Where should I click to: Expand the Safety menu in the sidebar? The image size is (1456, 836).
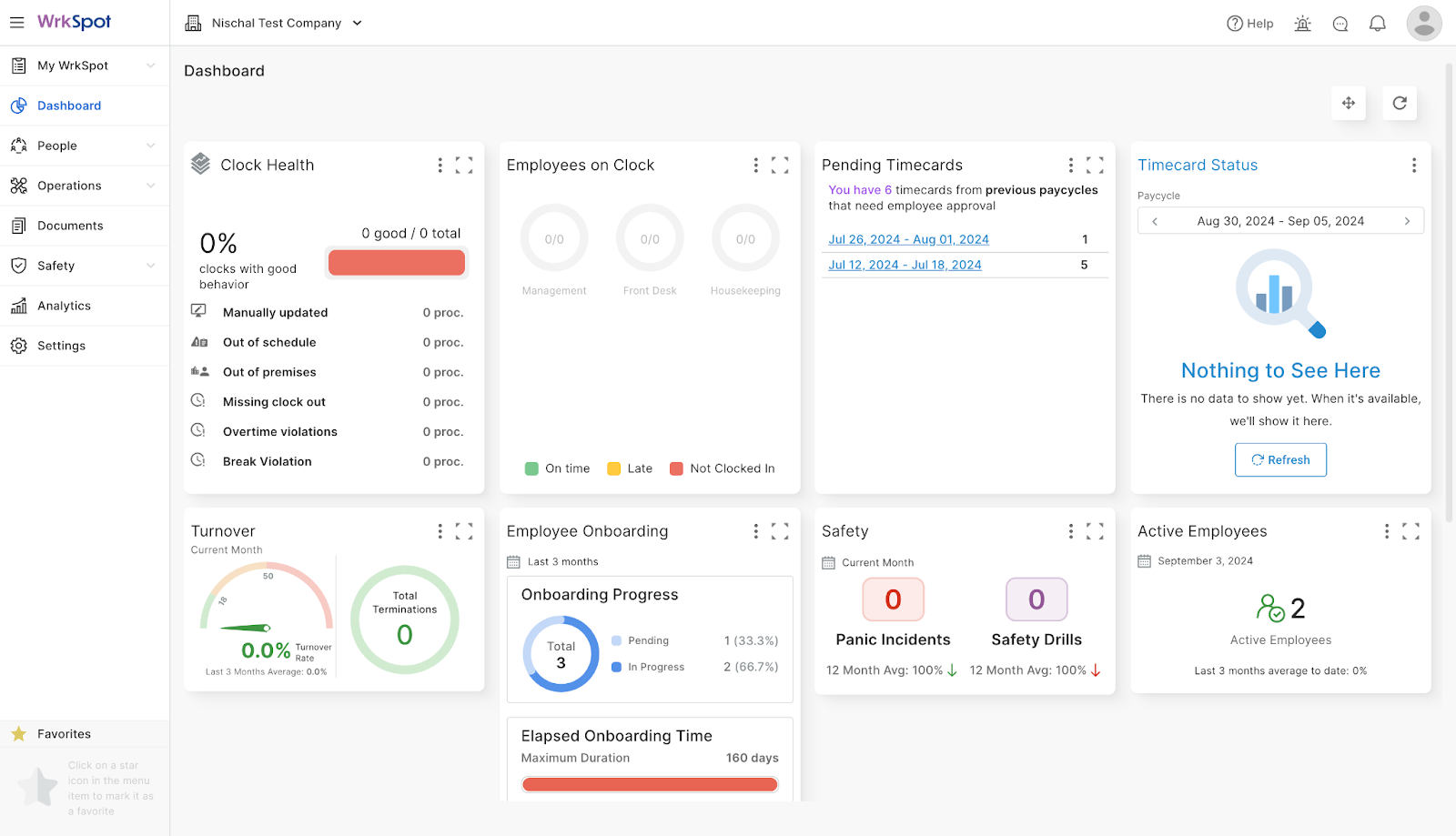[x=150, y=265]
